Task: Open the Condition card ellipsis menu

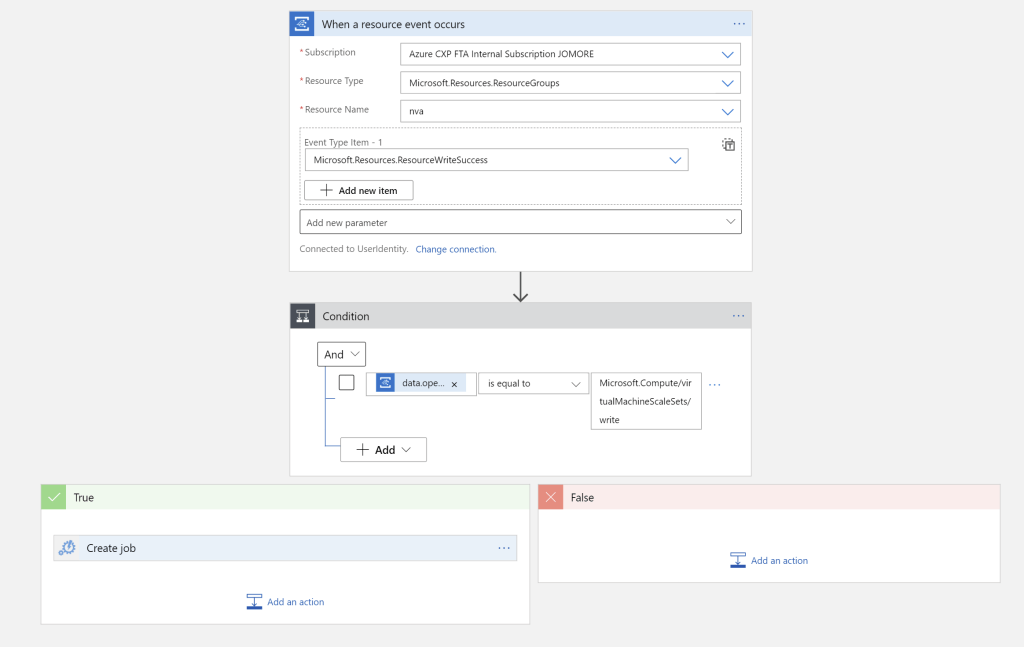Action: click(738, 316)
